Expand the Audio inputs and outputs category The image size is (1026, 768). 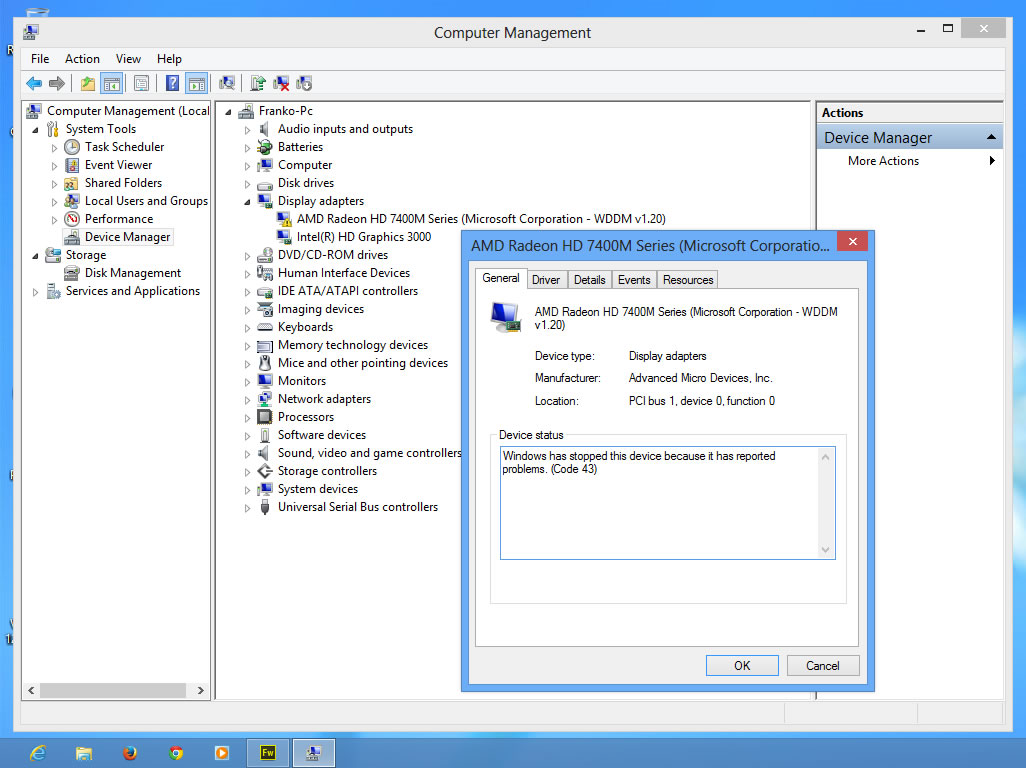coord(247,130)
